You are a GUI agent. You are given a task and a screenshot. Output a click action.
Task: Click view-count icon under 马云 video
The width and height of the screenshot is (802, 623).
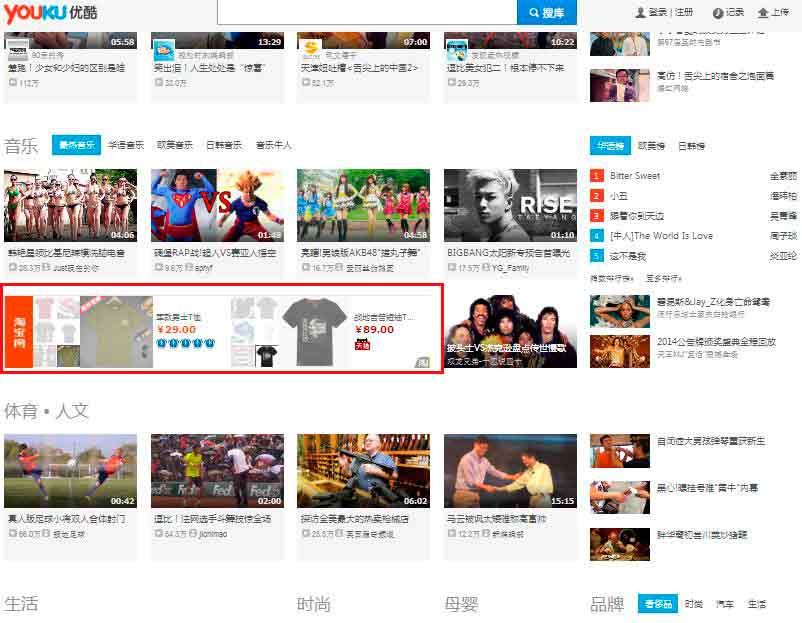(452, 533)
